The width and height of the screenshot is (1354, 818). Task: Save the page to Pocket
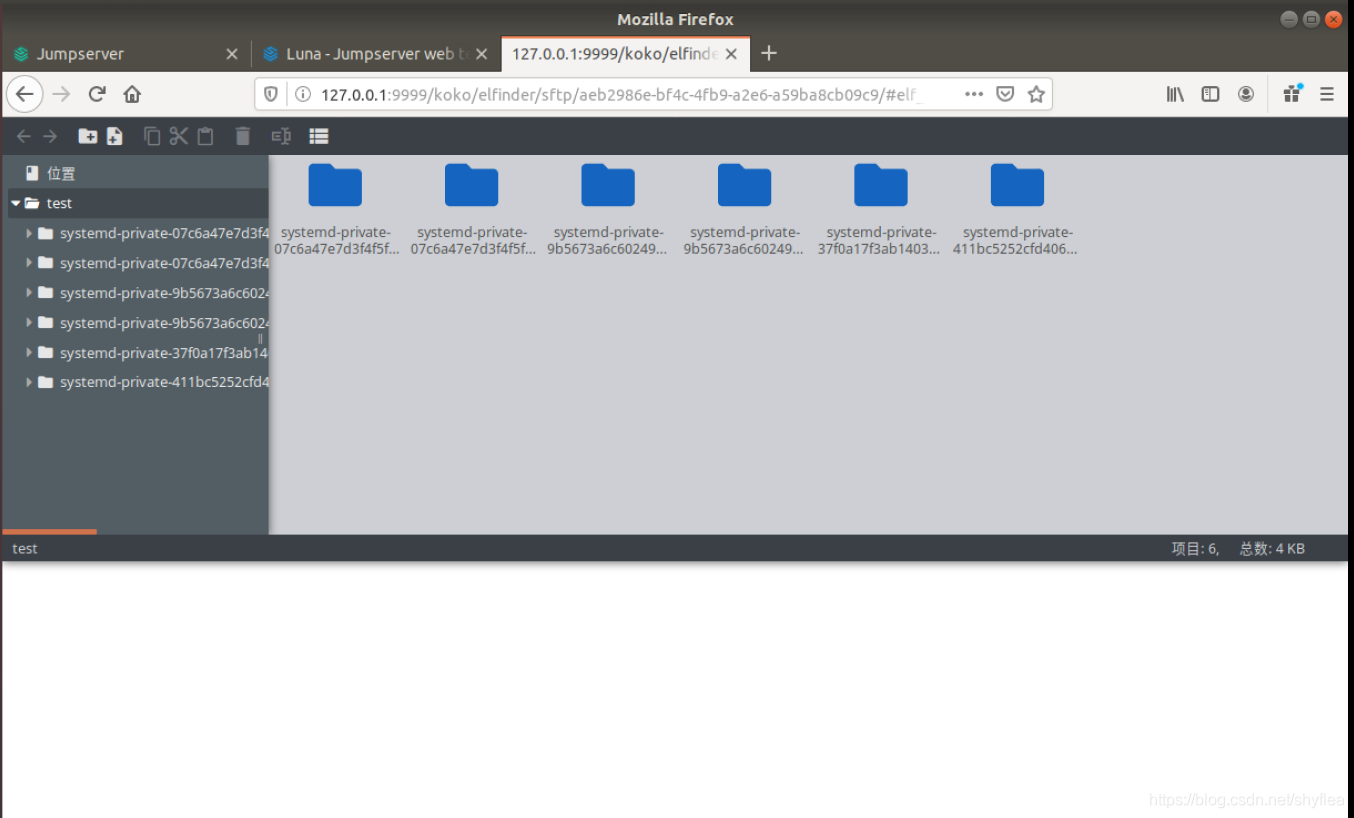pyautogui.click(x=1005, y=94)
